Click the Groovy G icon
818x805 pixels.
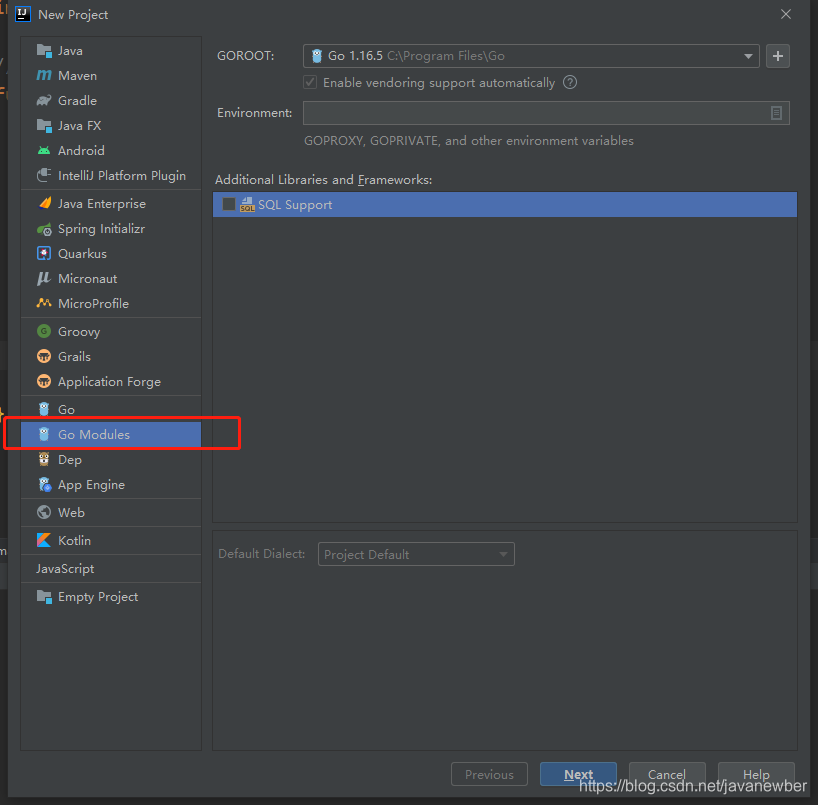click(44, 331)
